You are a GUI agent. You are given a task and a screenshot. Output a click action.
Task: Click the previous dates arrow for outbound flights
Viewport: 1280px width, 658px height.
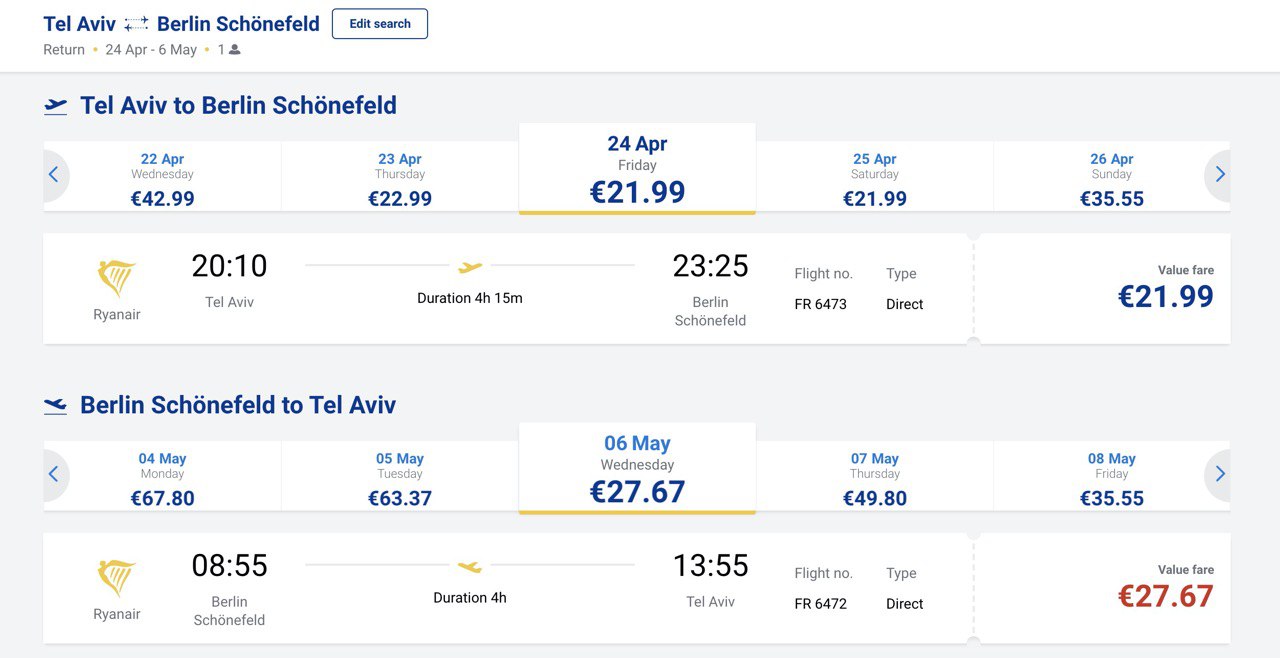[54, 175]
